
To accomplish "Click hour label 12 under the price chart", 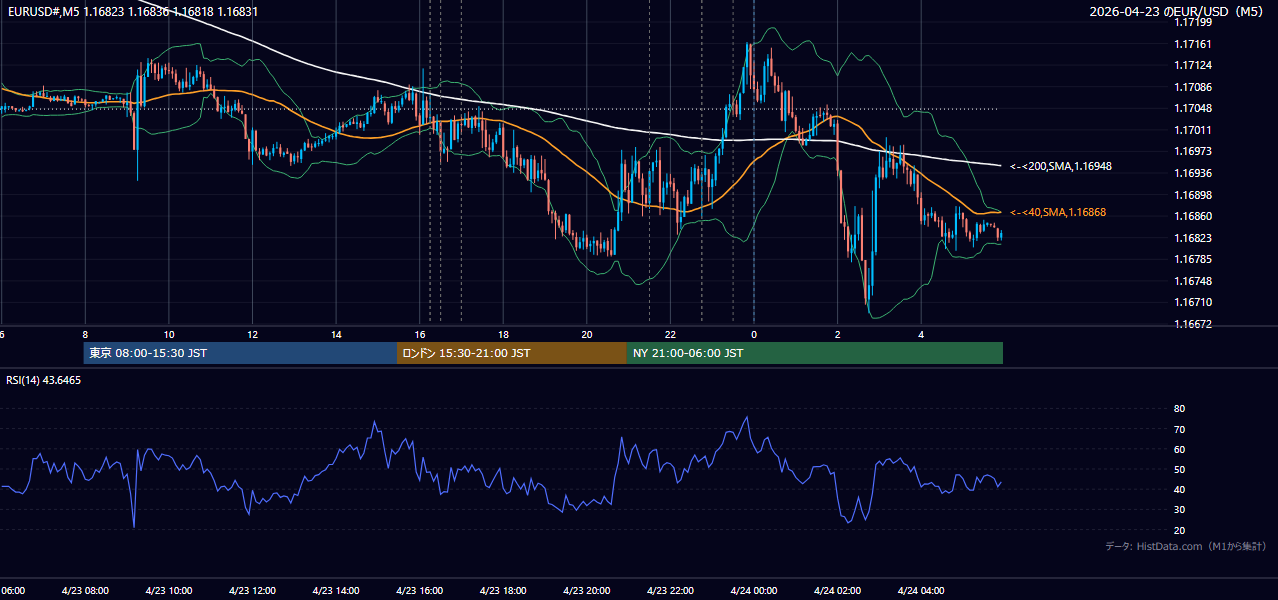I will 253,334.
